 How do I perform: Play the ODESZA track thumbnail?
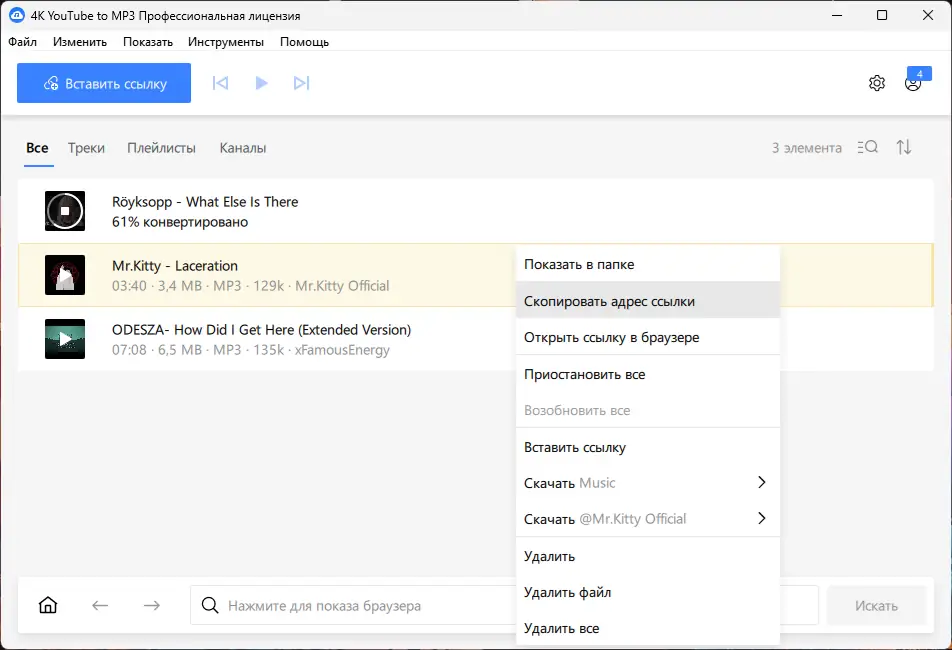tap(65, 339)
